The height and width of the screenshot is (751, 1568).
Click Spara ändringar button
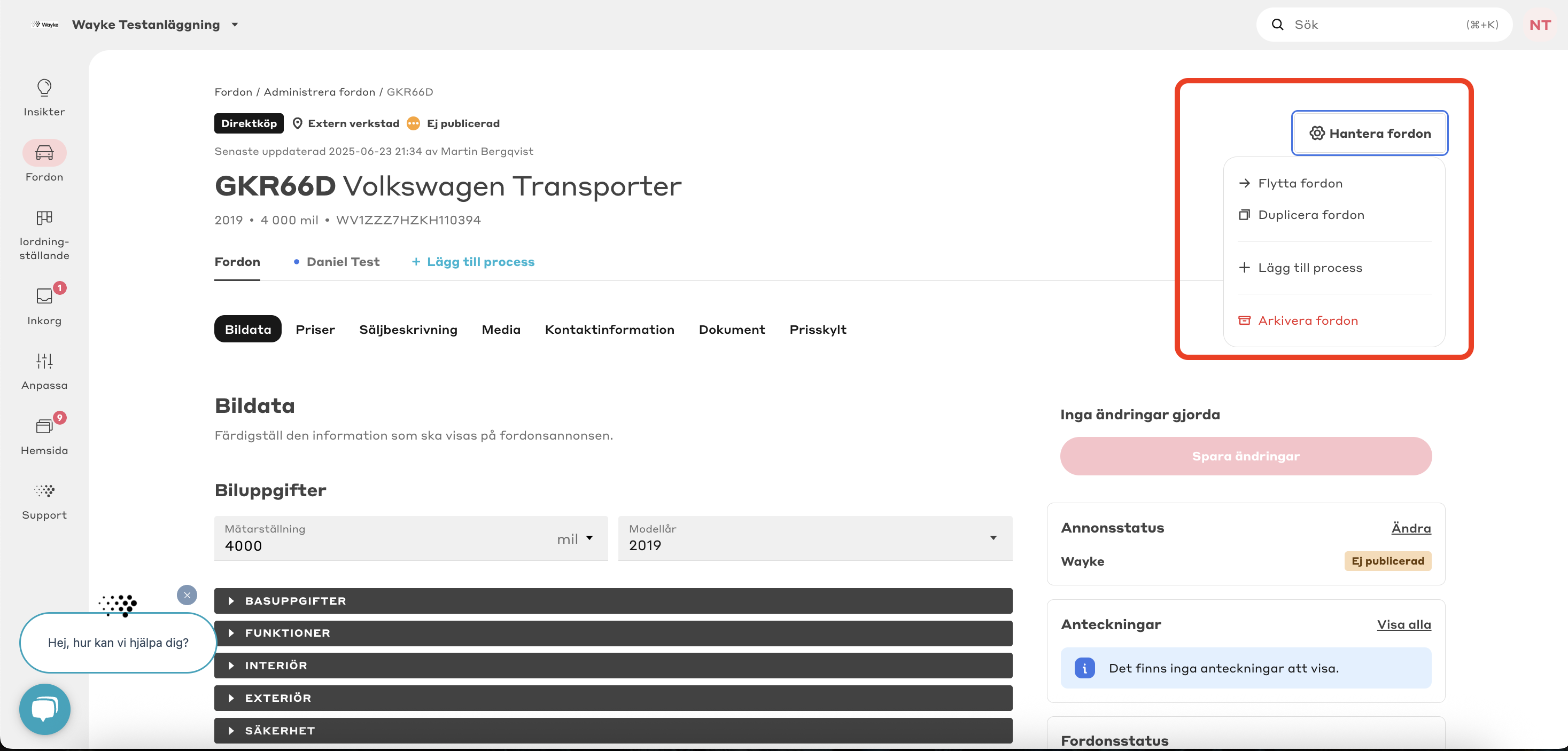[x=1245, y=456]
